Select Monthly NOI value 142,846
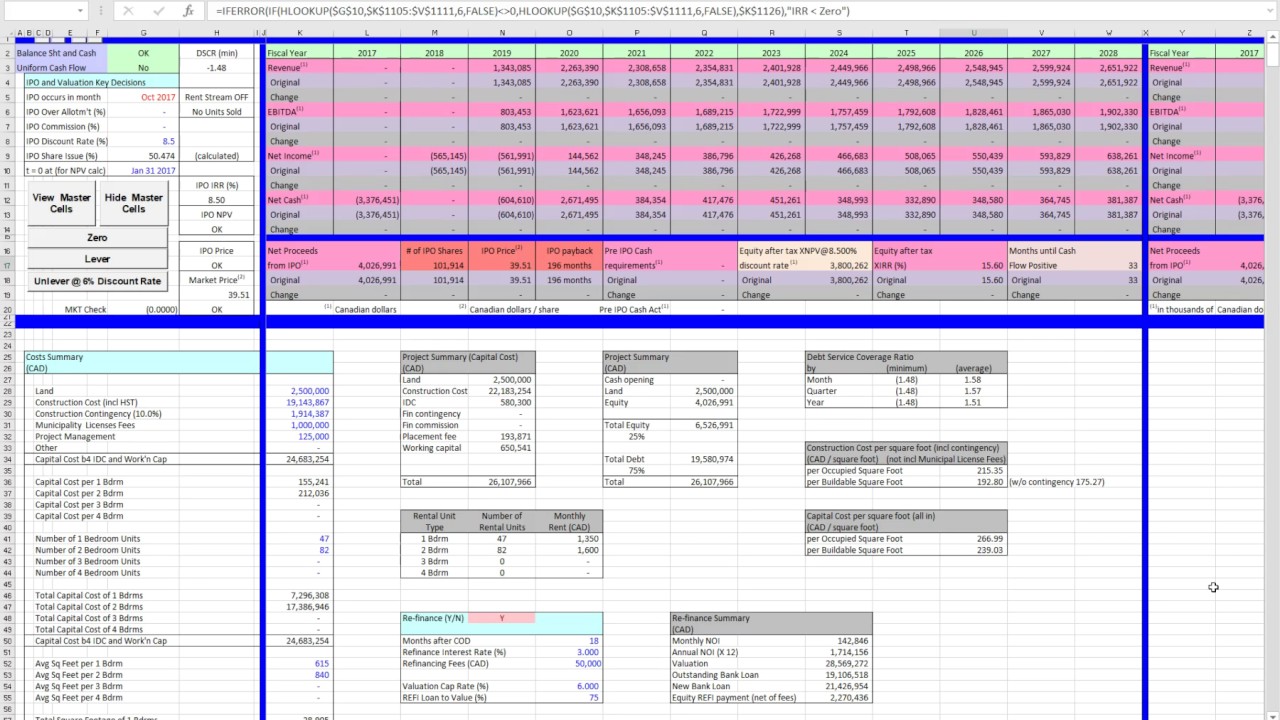This screenshot has height=720, width=1280. coord(839,641)
